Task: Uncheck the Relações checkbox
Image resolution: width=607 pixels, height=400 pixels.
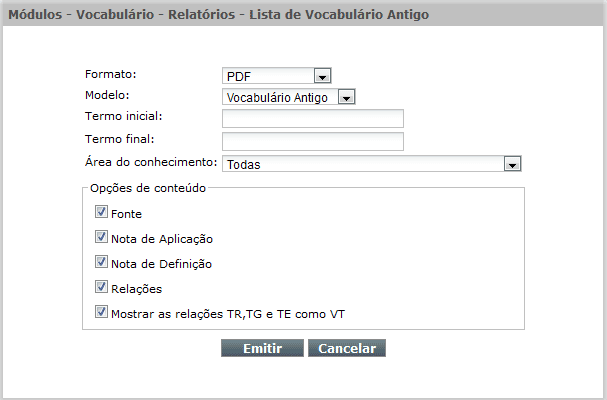Action: click(101, 287)
